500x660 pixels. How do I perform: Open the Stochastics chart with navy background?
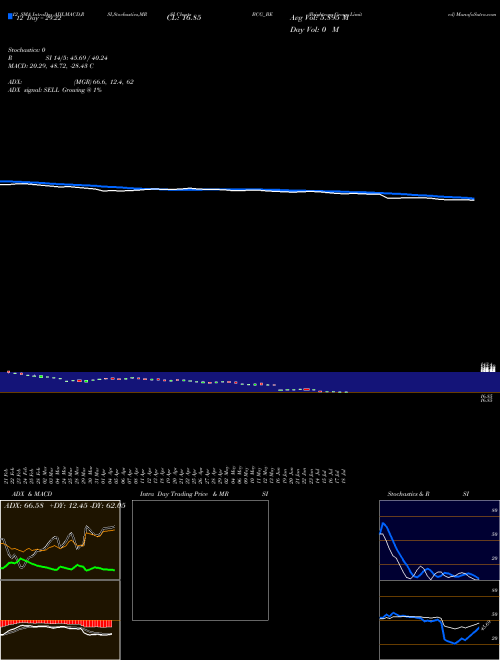click(439, 540)
